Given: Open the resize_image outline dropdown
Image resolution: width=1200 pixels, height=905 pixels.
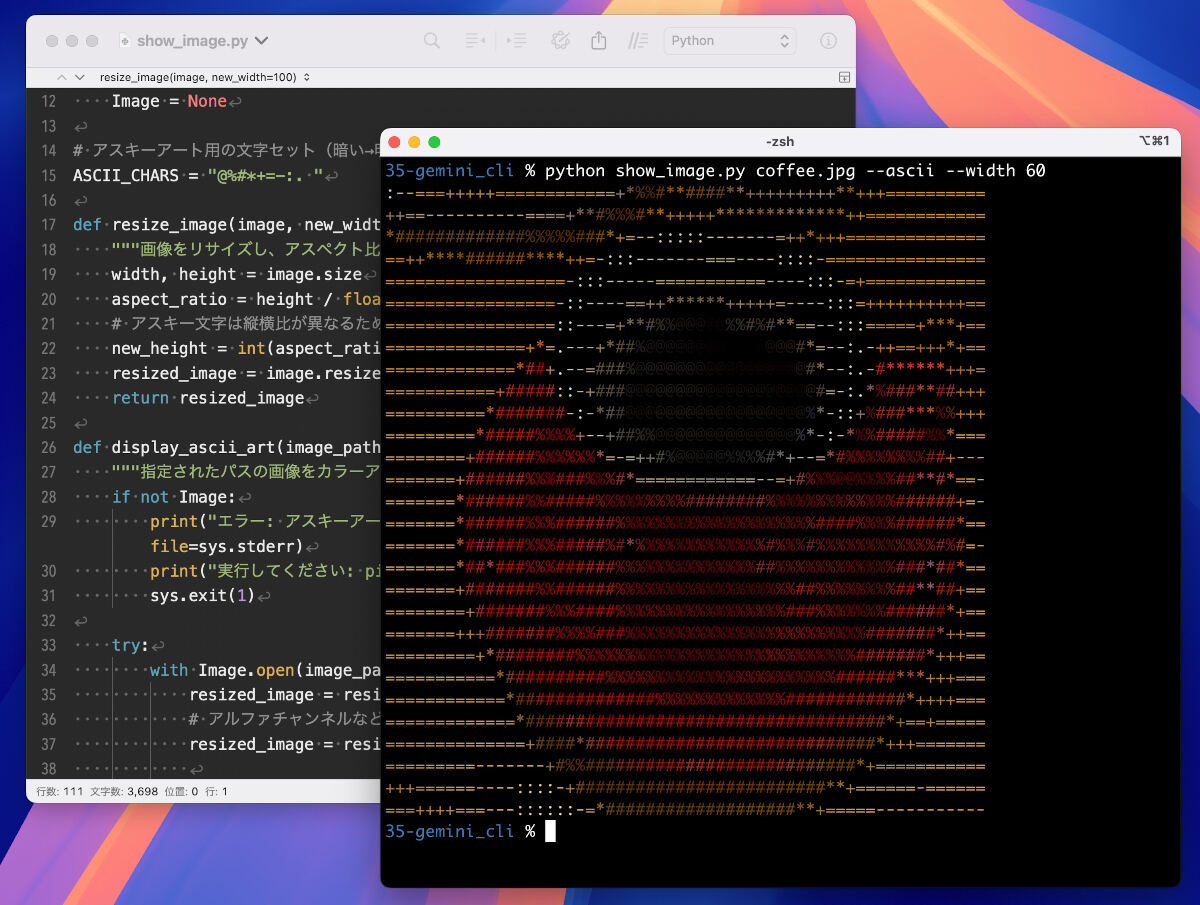Looking at the screenshot, I should [x=204, y=77].
